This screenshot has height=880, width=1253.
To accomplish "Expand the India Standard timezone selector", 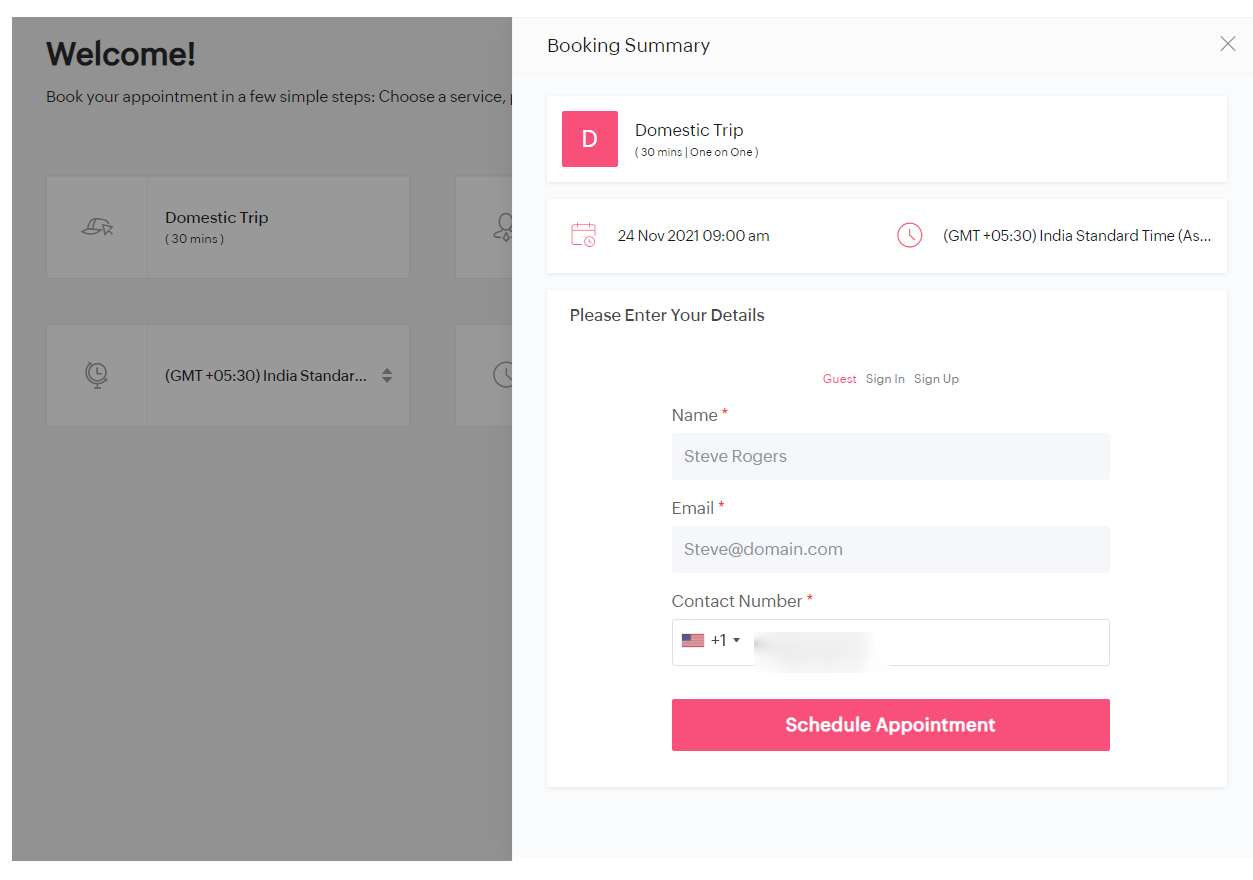I will [387, 376].
